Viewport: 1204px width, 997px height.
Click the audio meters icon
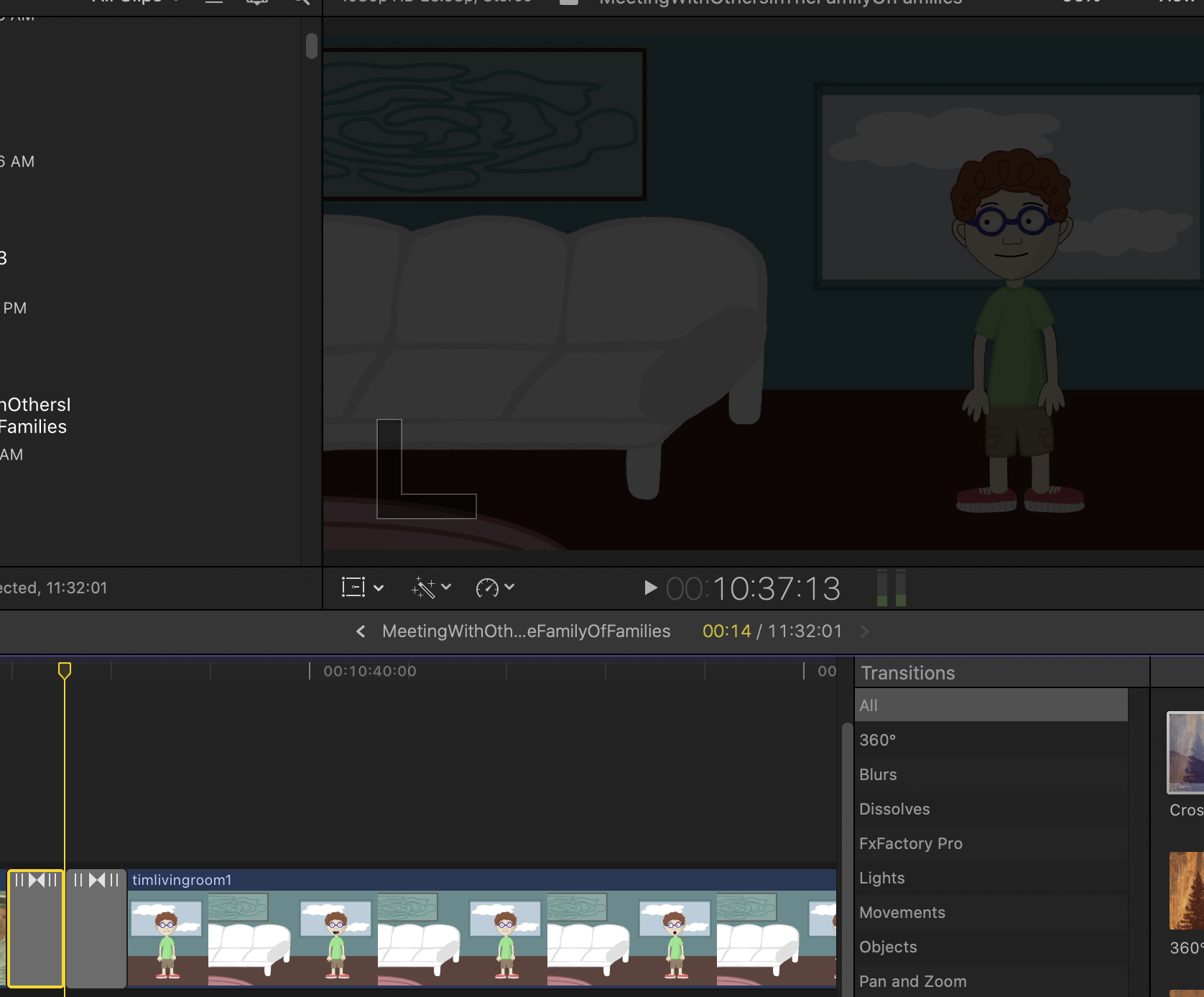891,588
